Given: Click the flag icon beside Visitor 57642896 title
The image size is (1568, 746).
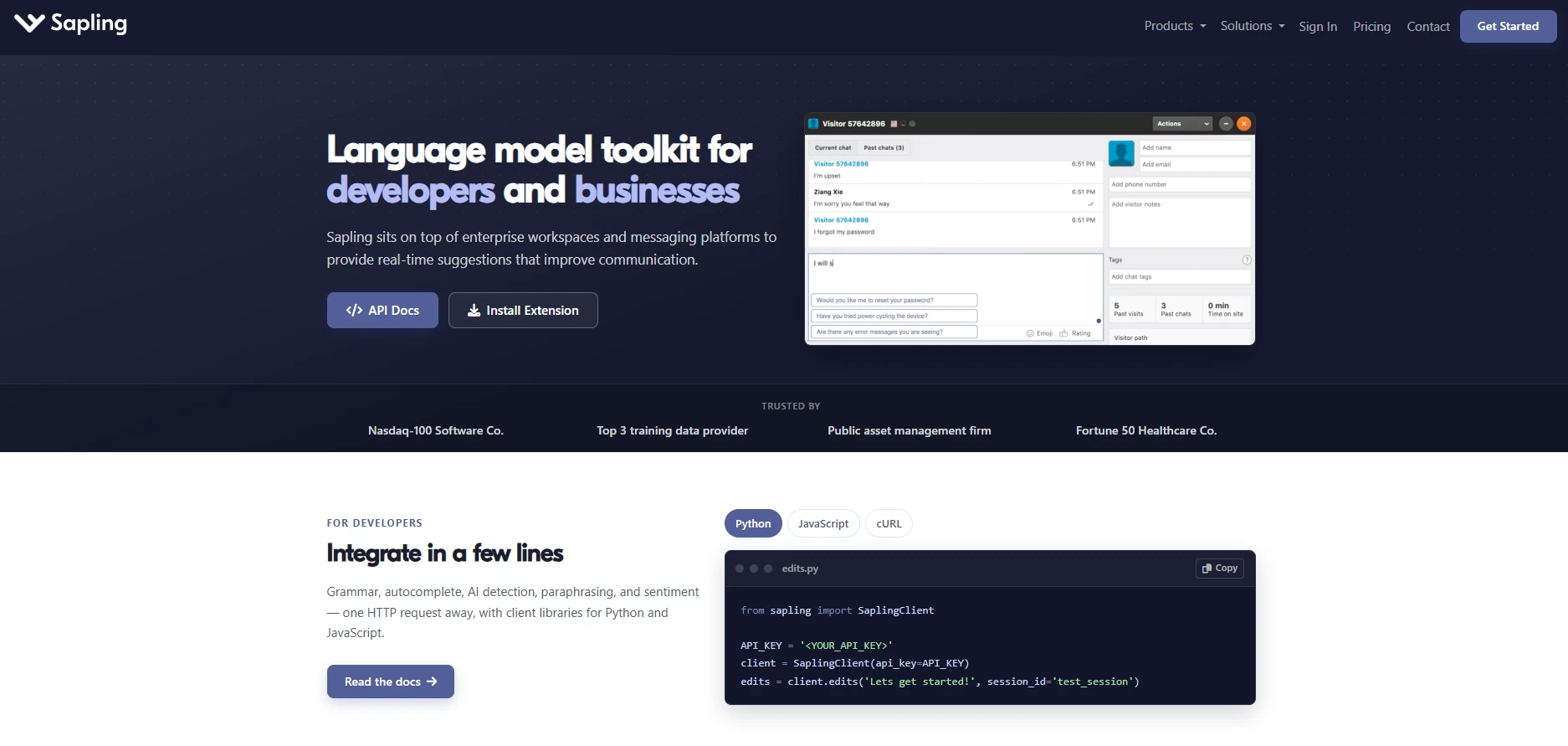Looking at the screenshot, I should click(894, 124).
